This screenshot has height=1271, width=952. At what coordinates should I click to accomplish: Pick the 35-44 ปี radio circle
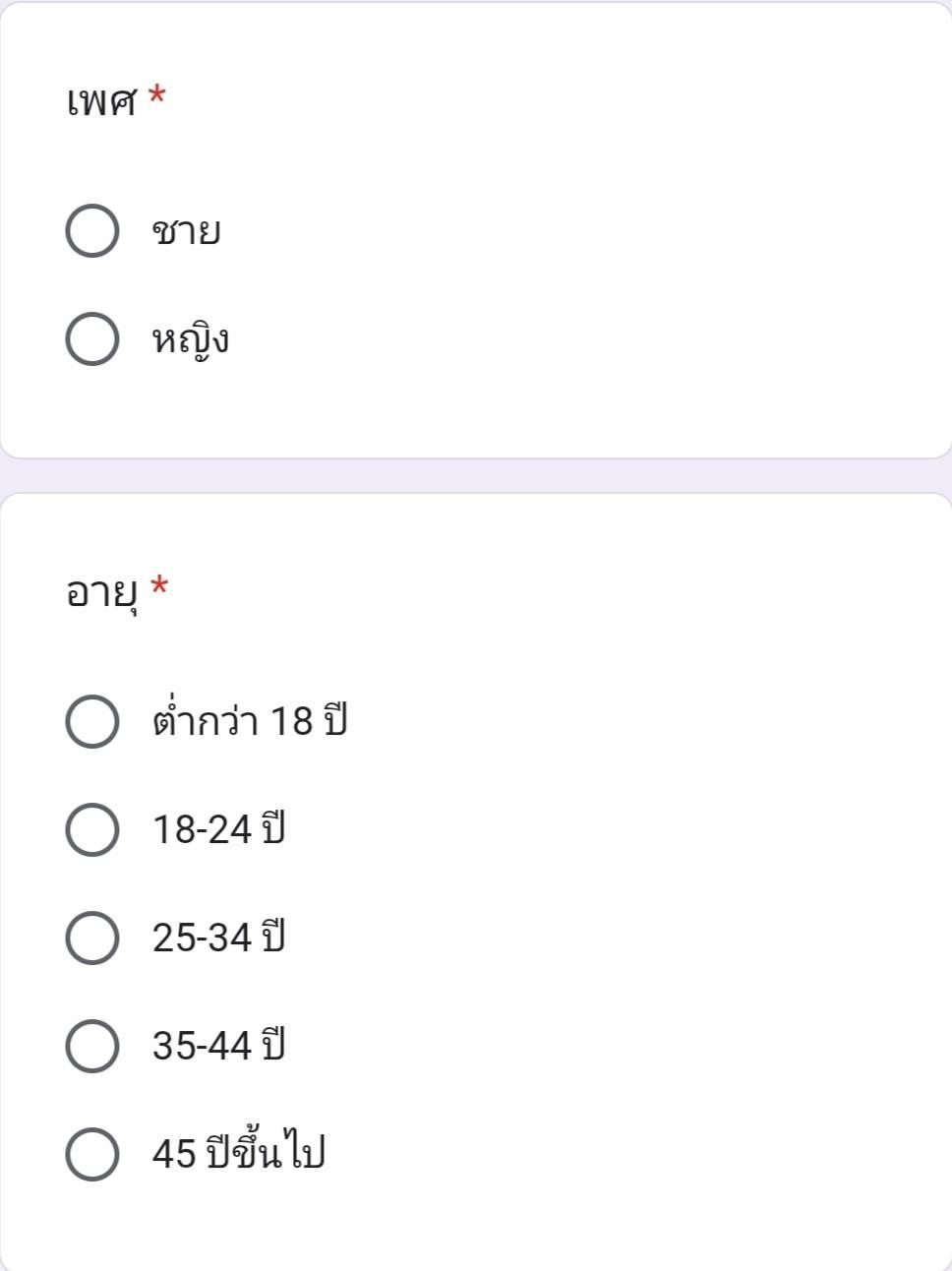pos(92,1046)
